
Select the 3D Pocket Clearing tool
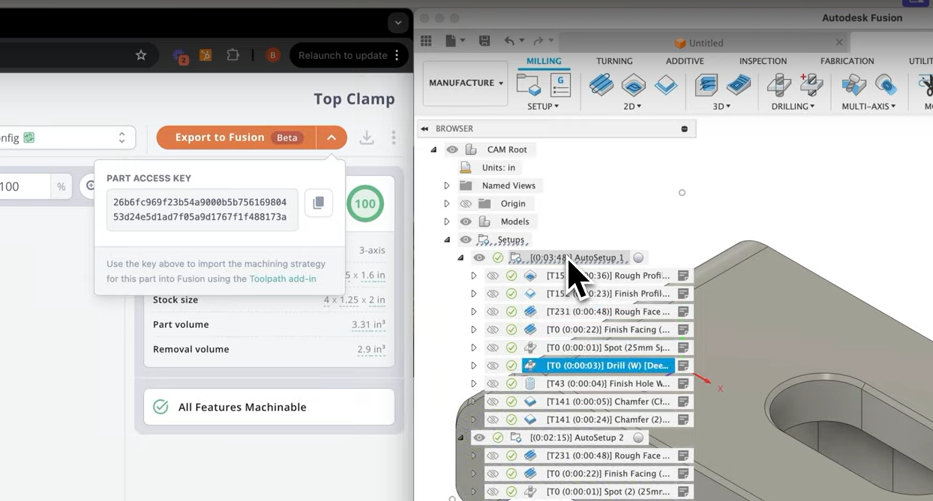coord(738,85)
